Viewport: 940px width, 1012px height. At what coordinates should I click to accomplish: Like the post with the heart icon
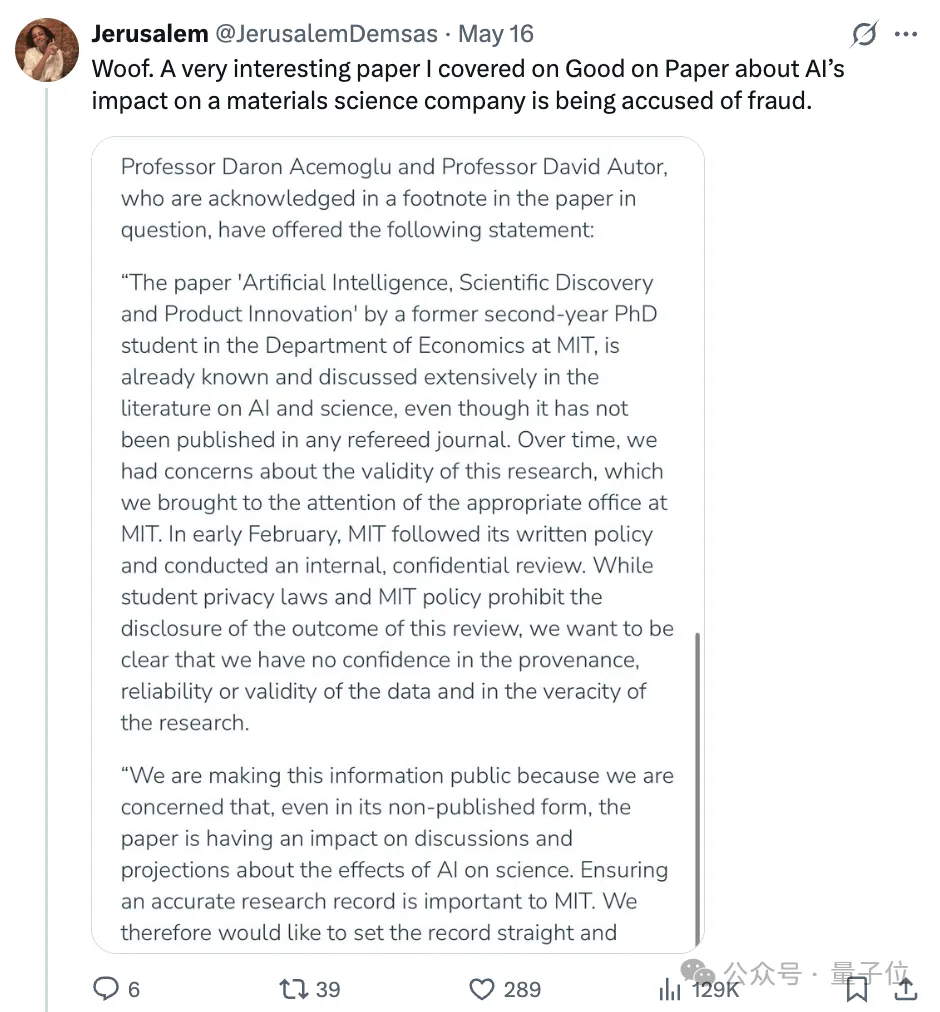(482, 989)
